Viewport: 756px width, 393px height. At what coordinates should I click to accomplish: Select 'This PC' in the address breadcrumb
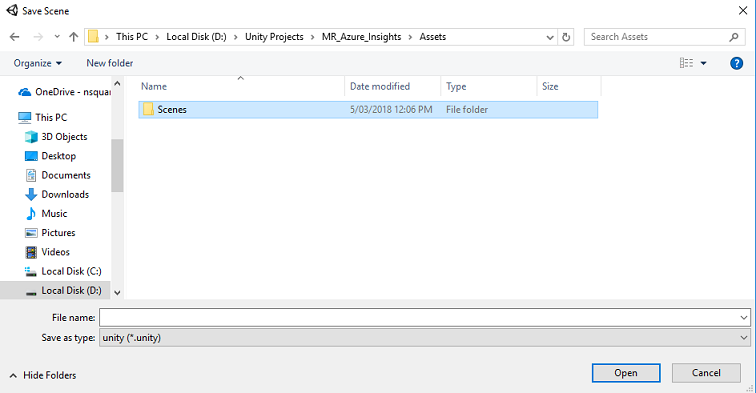click(132, 37)
